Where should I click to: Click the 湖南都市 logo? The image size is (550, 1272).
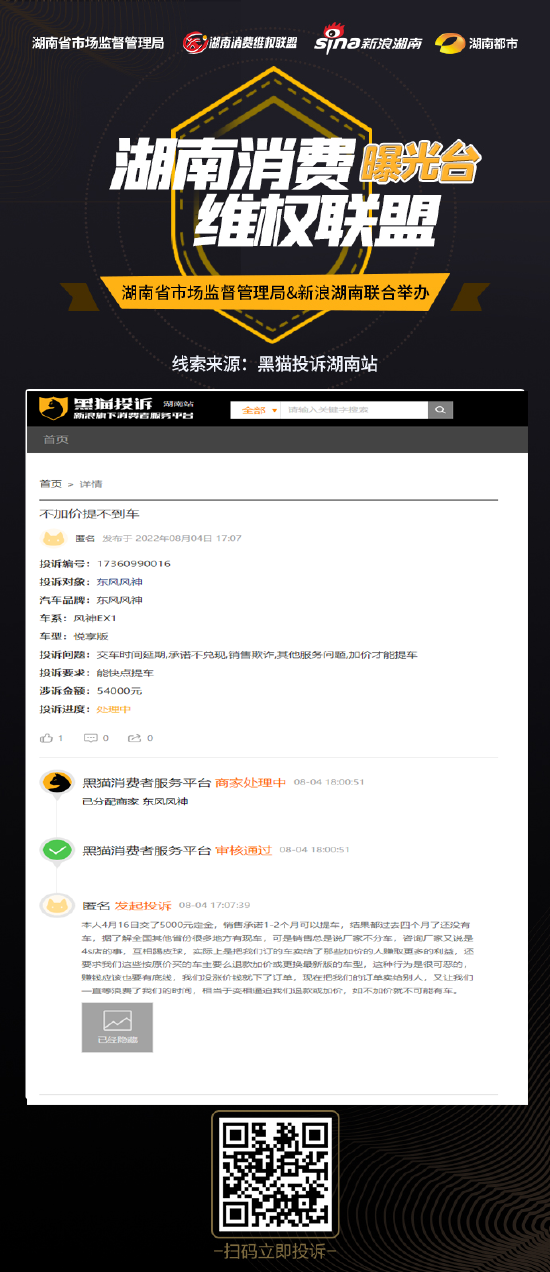coord(477,43)
